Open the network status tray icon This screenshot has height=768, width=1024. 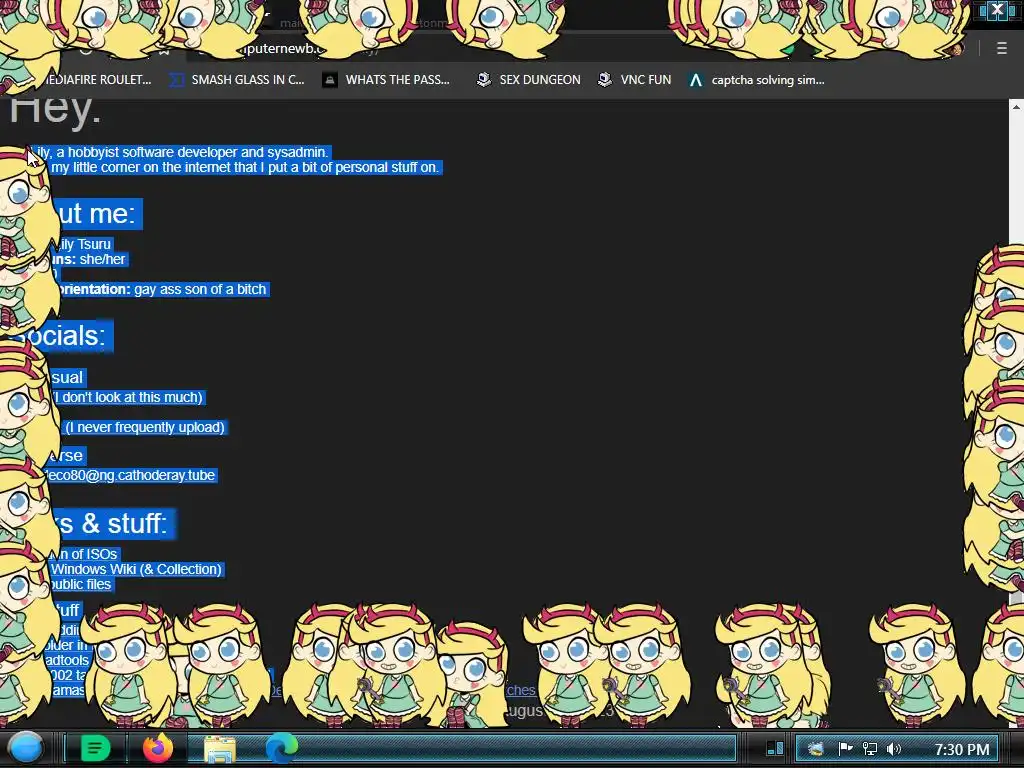tap(870, 748)
